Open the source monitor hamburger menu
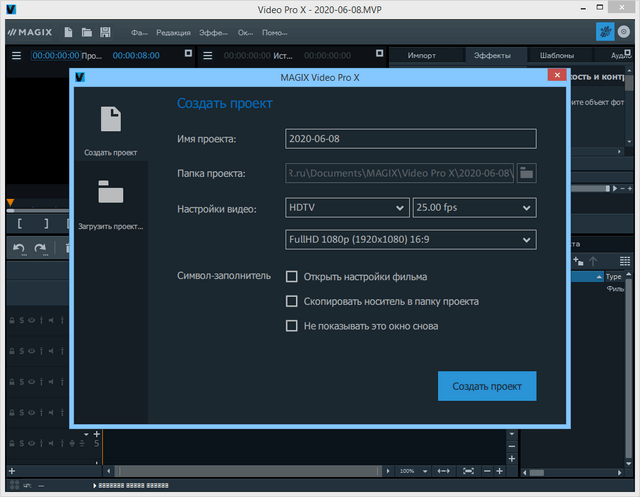 click(208, 55)
